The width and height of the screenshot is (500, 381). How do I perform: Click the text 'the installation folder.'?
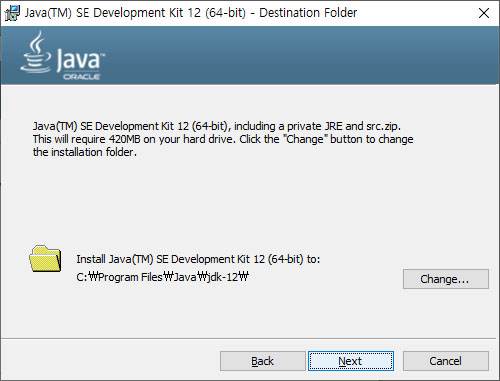(85, 152)
